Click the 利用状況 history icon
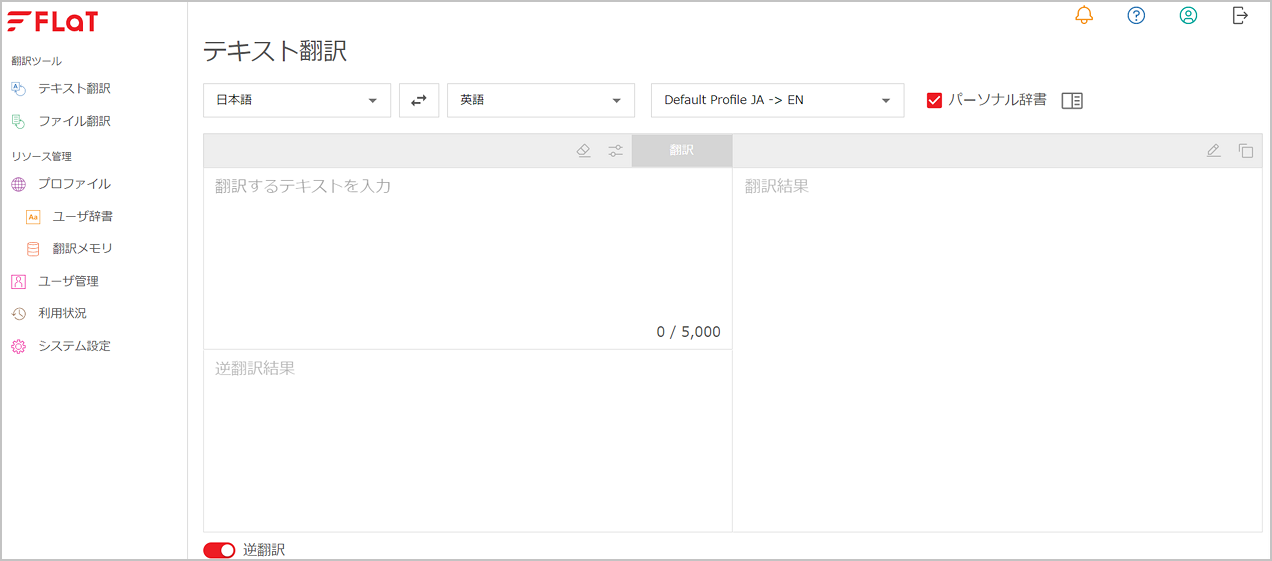 tap(18, 313)
